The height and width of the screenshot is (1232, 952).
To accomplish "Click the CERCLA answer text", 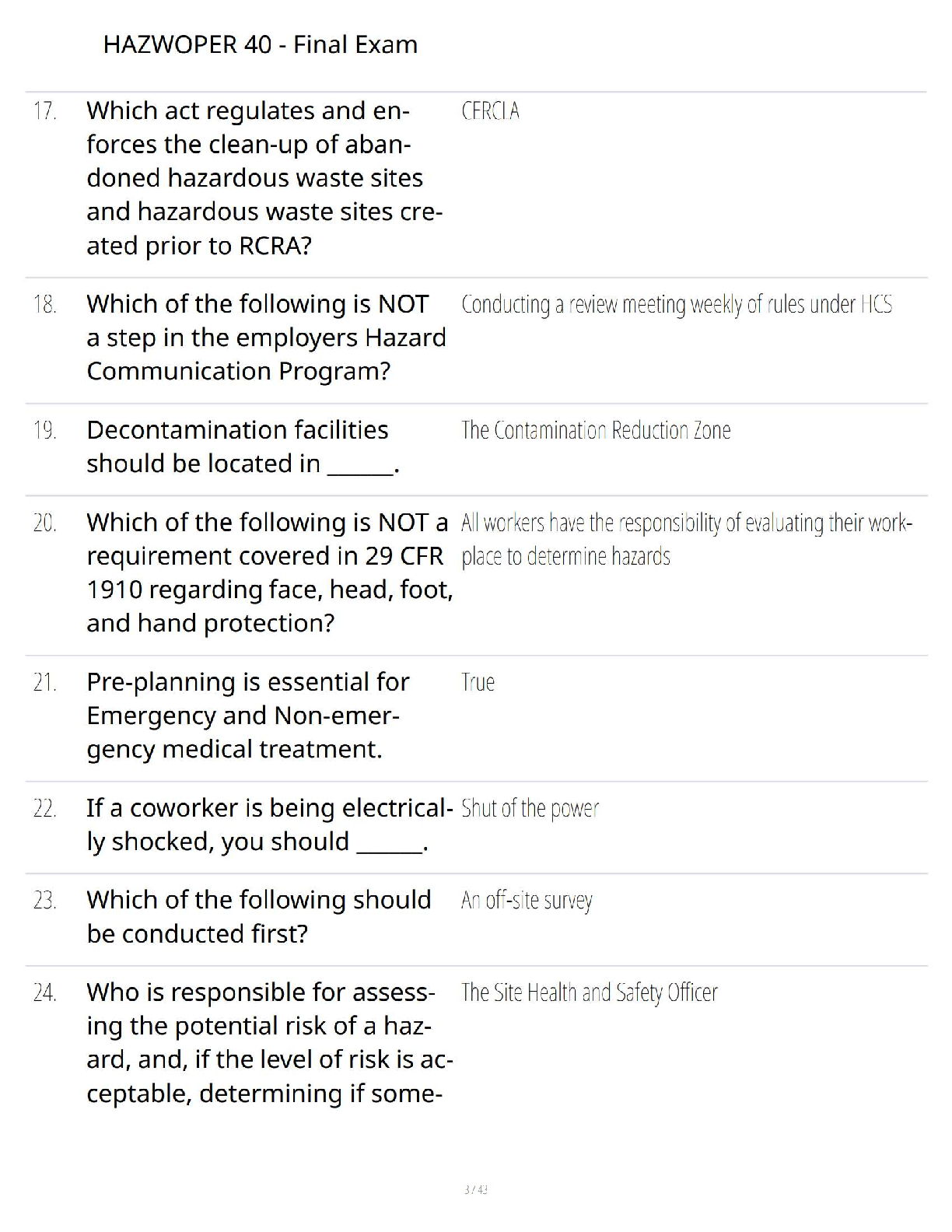I will [490, 111].
